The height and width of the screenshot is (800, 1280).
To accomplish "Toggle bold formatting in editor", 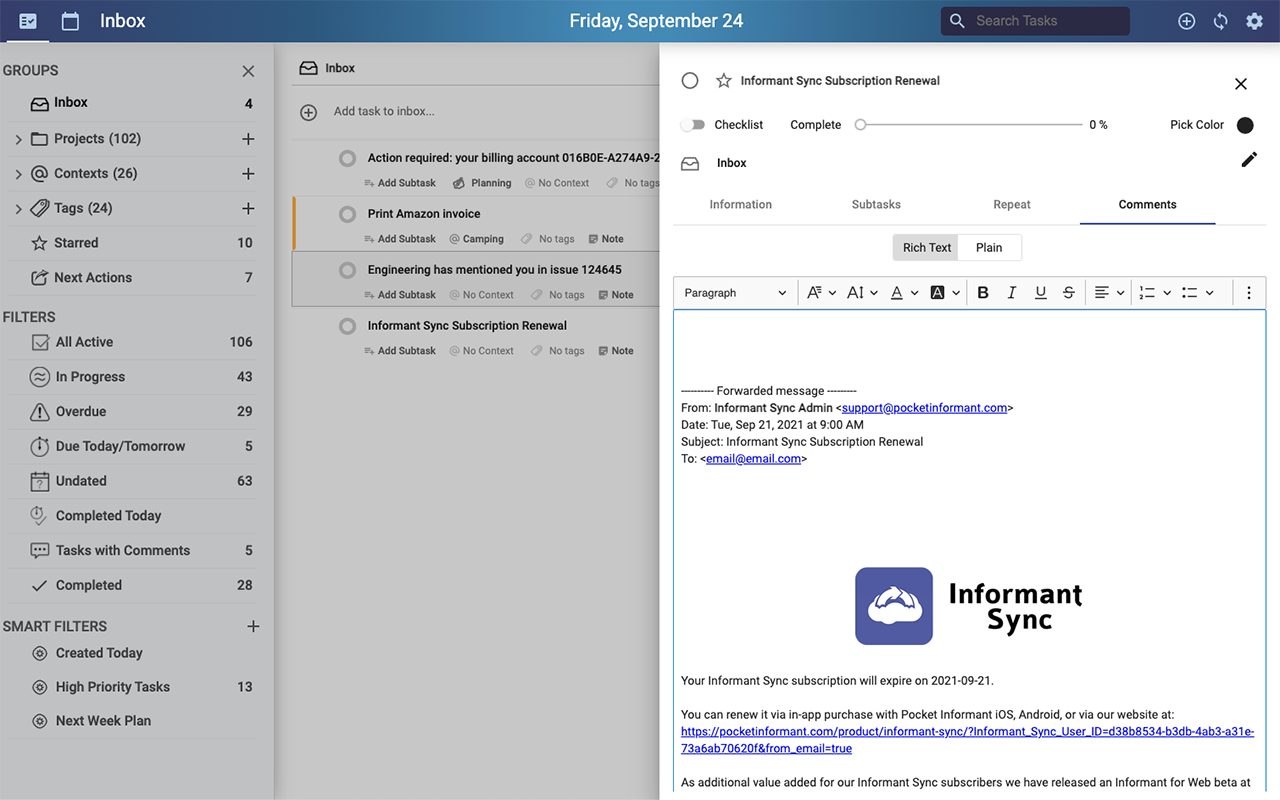I will tap(983, 293).
